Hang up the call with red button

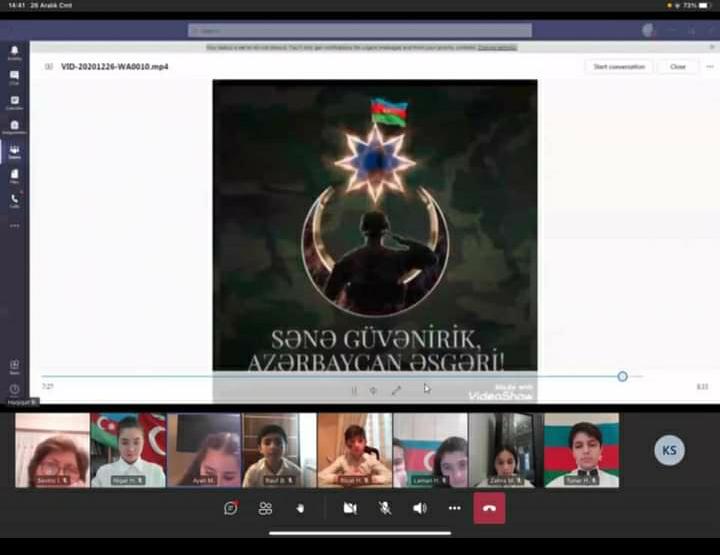point(489,508)
